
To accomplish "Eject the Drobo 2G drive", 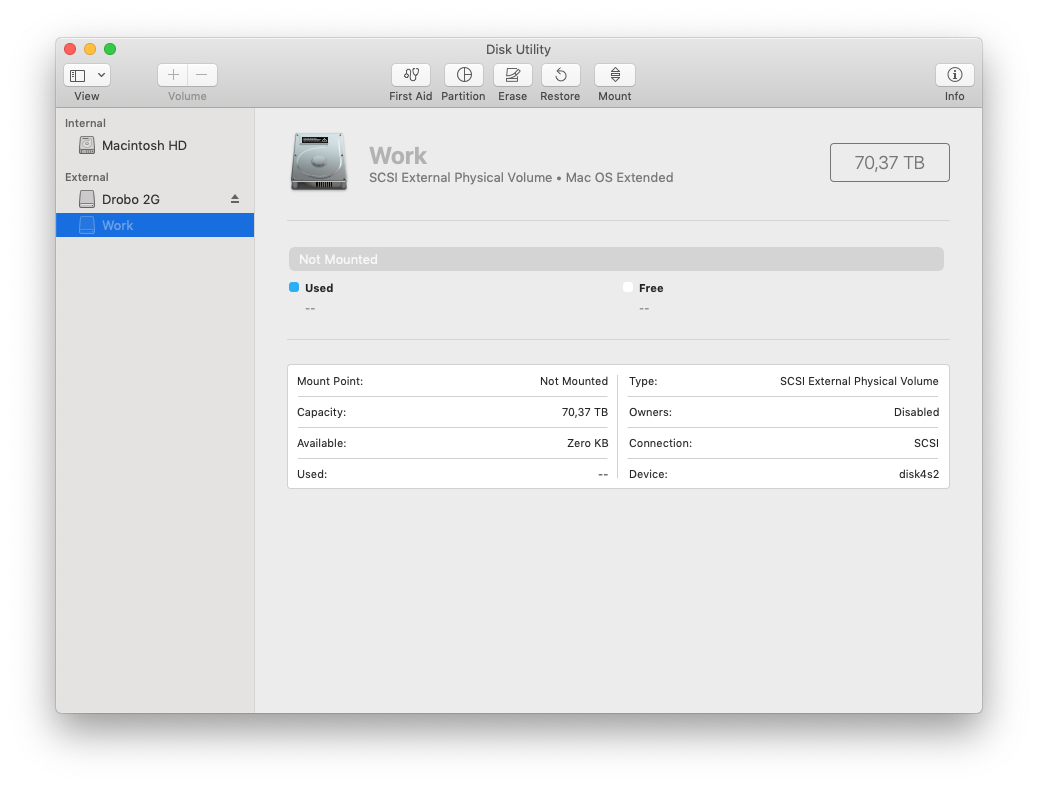I will [x=235, y=199].
